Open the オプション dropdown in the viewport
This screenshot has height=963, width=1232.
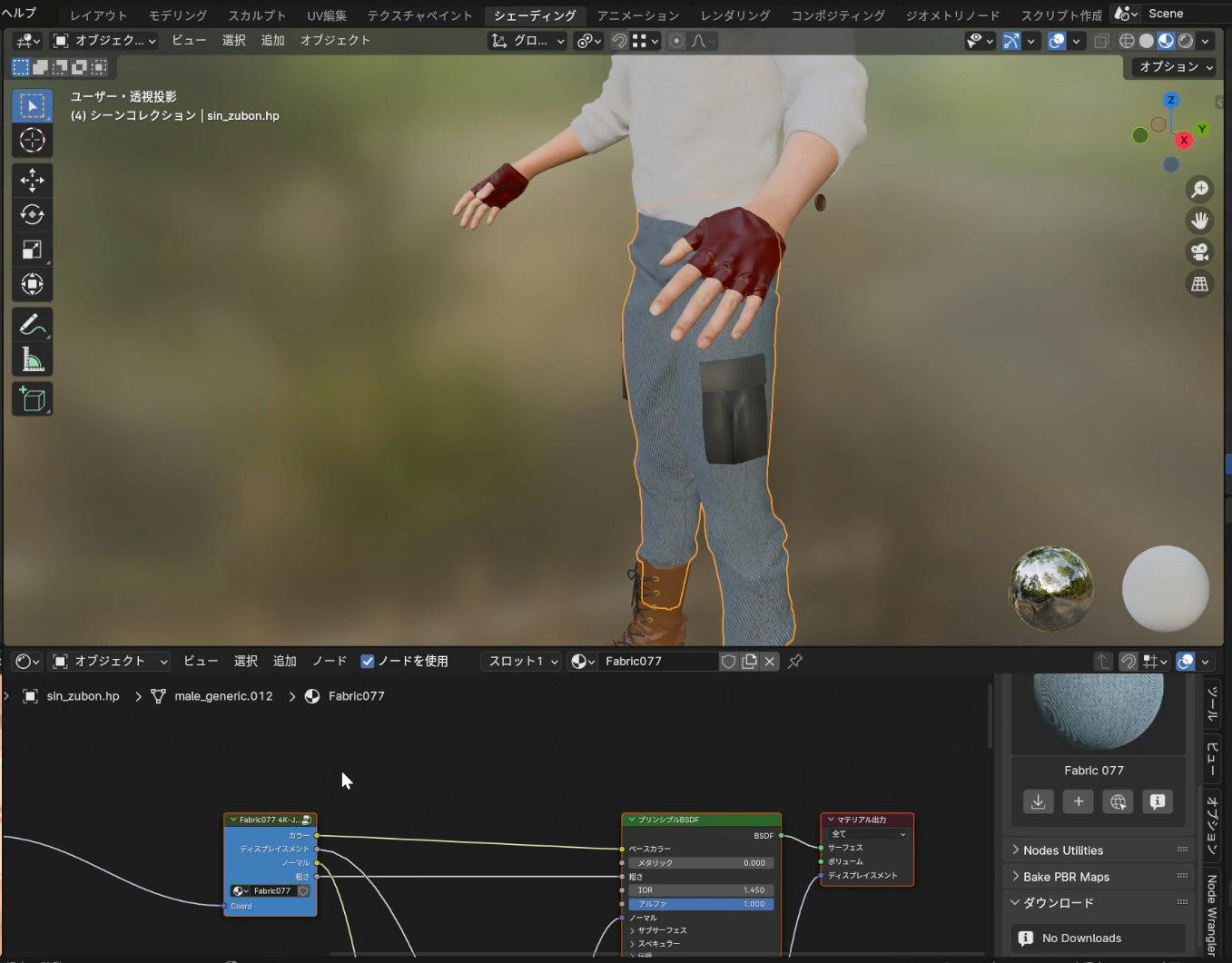[x=1176, y=67]
